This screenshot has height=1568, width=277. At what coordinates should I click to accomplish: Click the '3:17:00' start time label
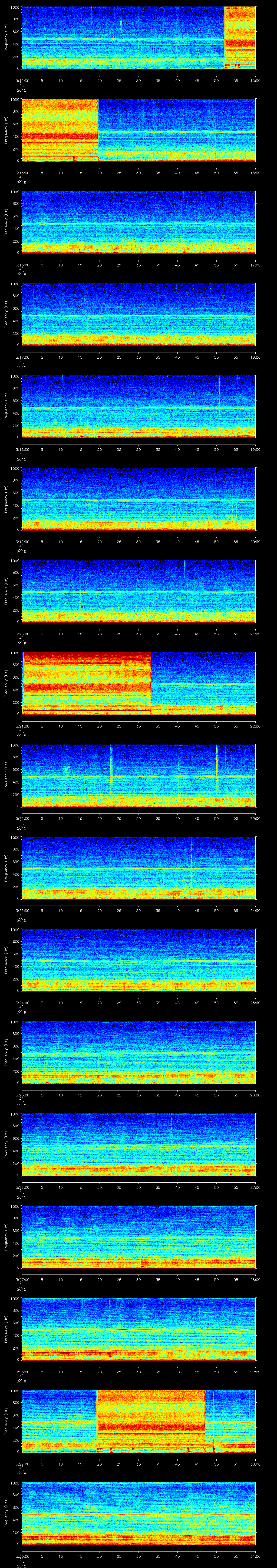(x=22, y=357)
